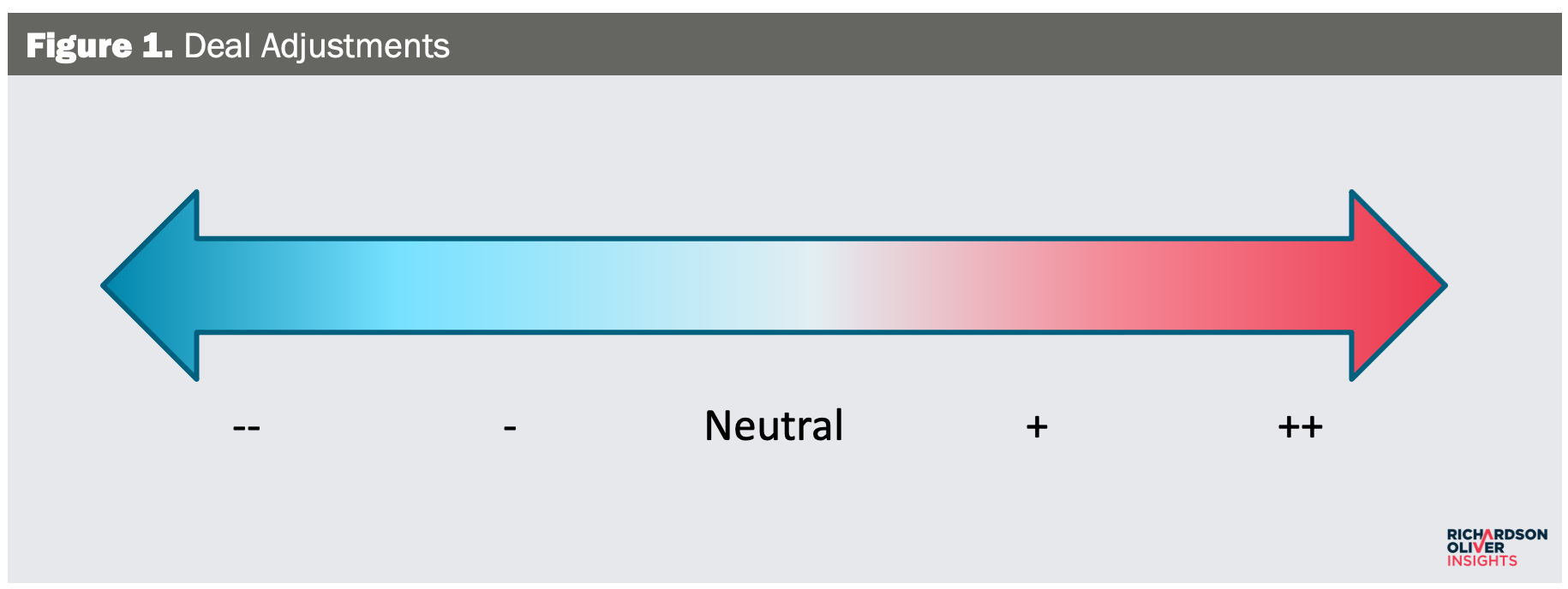This screenshot has width=1568, height=589.
Task: Click the "Deal Adjustments" title text
Action: (x=316, y=45)
